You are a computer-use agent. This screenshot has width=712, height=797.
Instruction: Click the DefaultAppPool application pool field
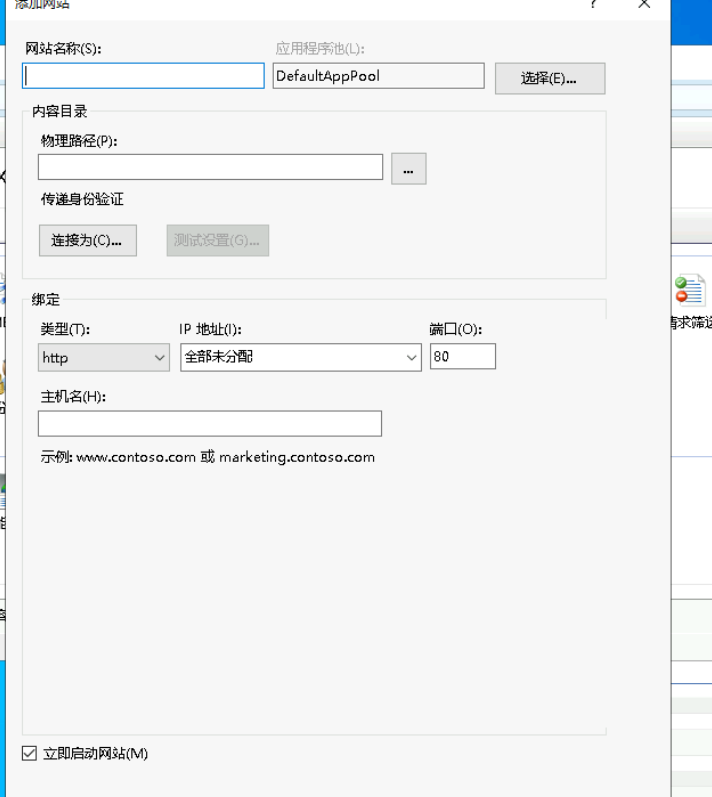(x=378, y=76)
